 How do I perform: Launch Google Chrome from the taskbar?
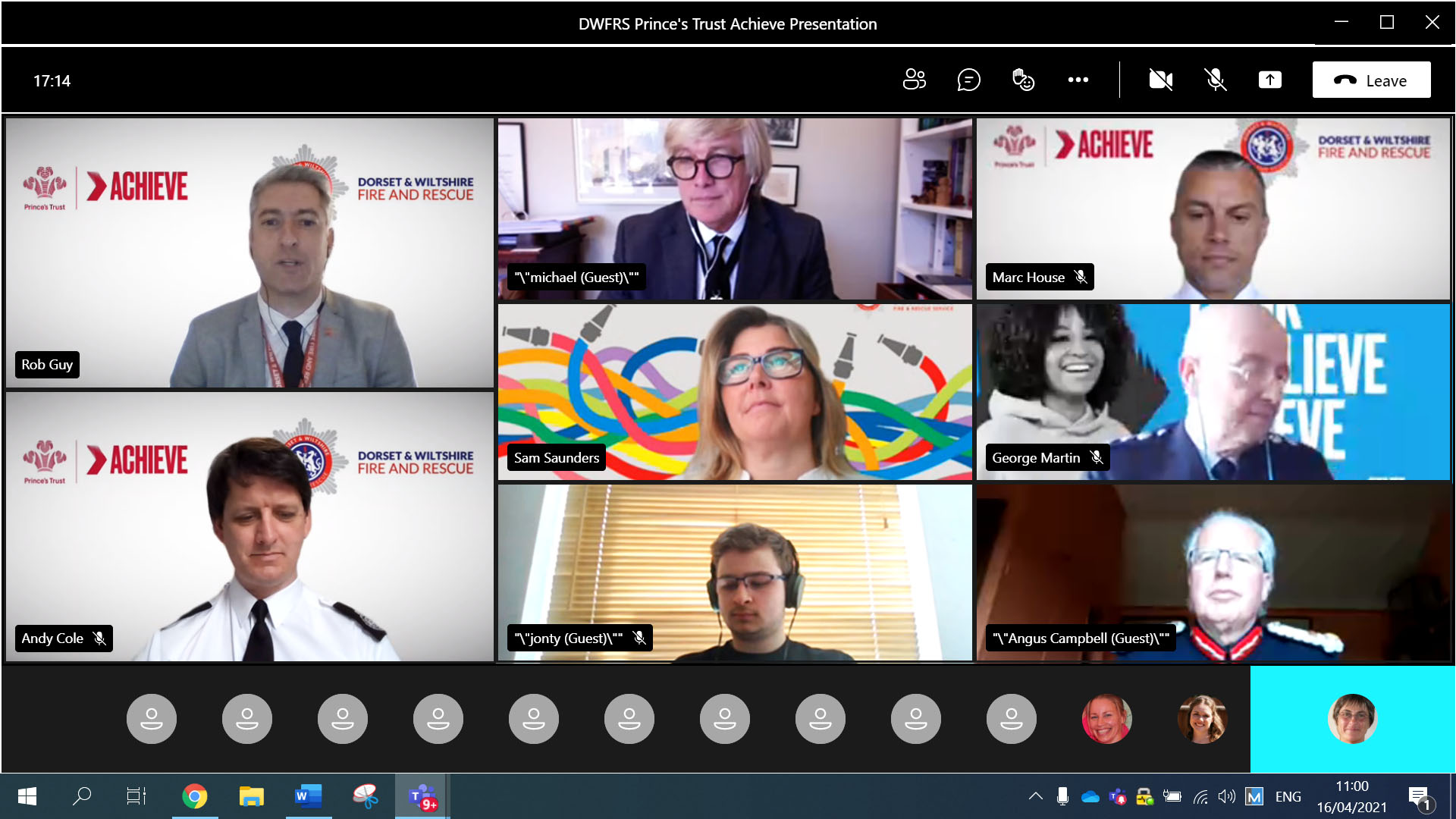point(194,796)
